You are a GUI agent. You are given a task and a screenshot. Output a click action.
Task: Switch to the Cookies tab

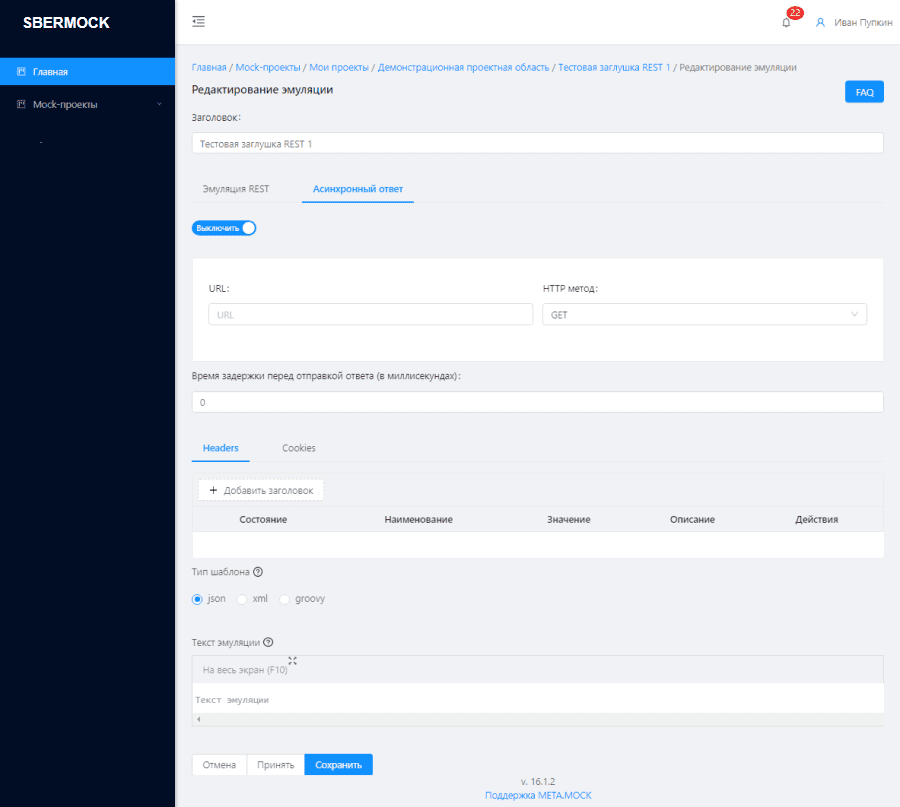coord(298,448)
